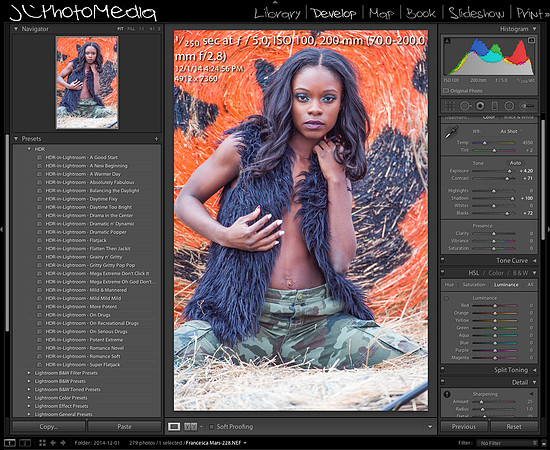Go forward with filmstrip right arrow
This screenshot has width=550, height=450.
tap(63, 443)
